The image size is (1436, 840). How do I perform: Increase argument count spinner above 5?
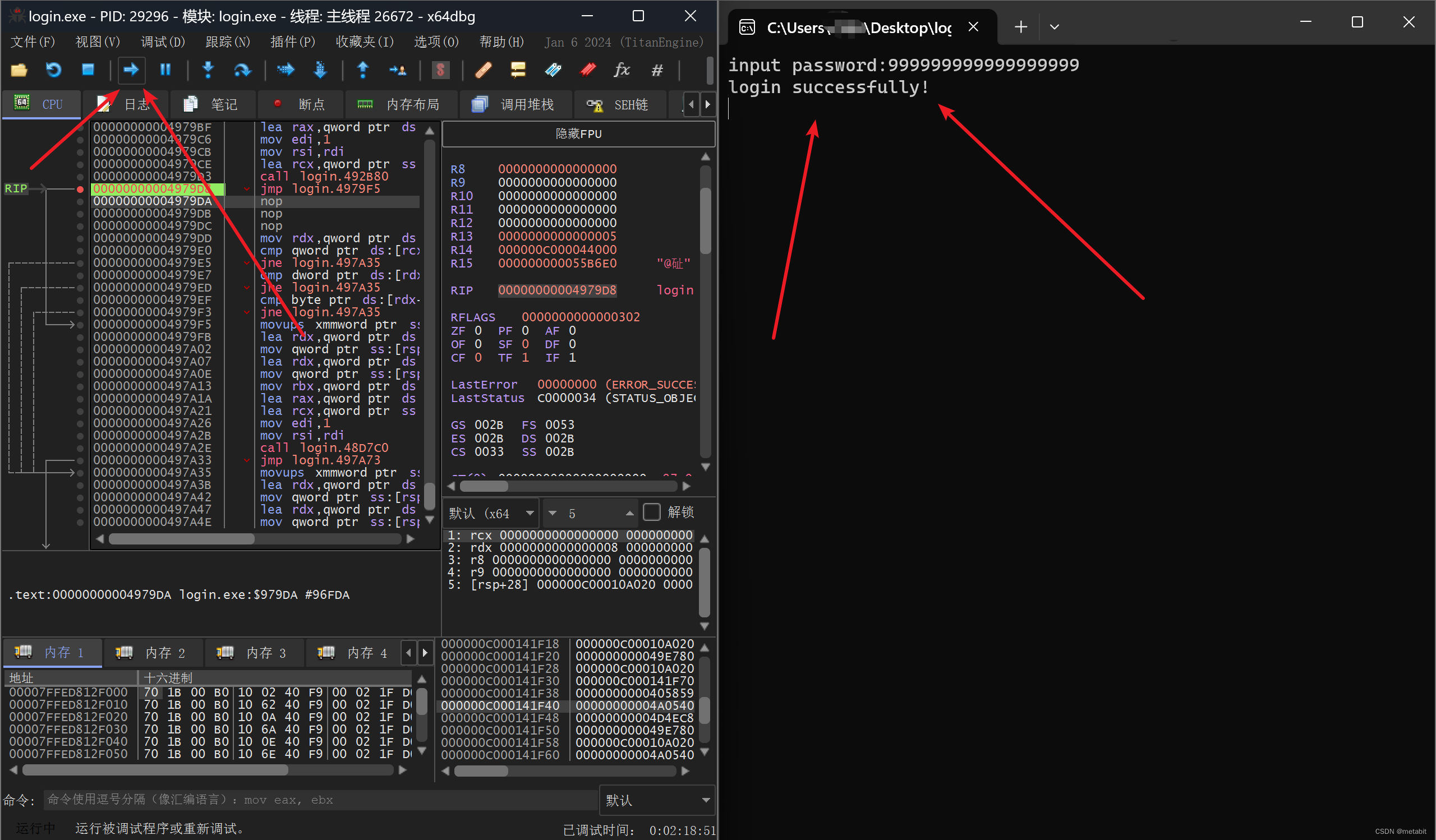coord(630,513)
